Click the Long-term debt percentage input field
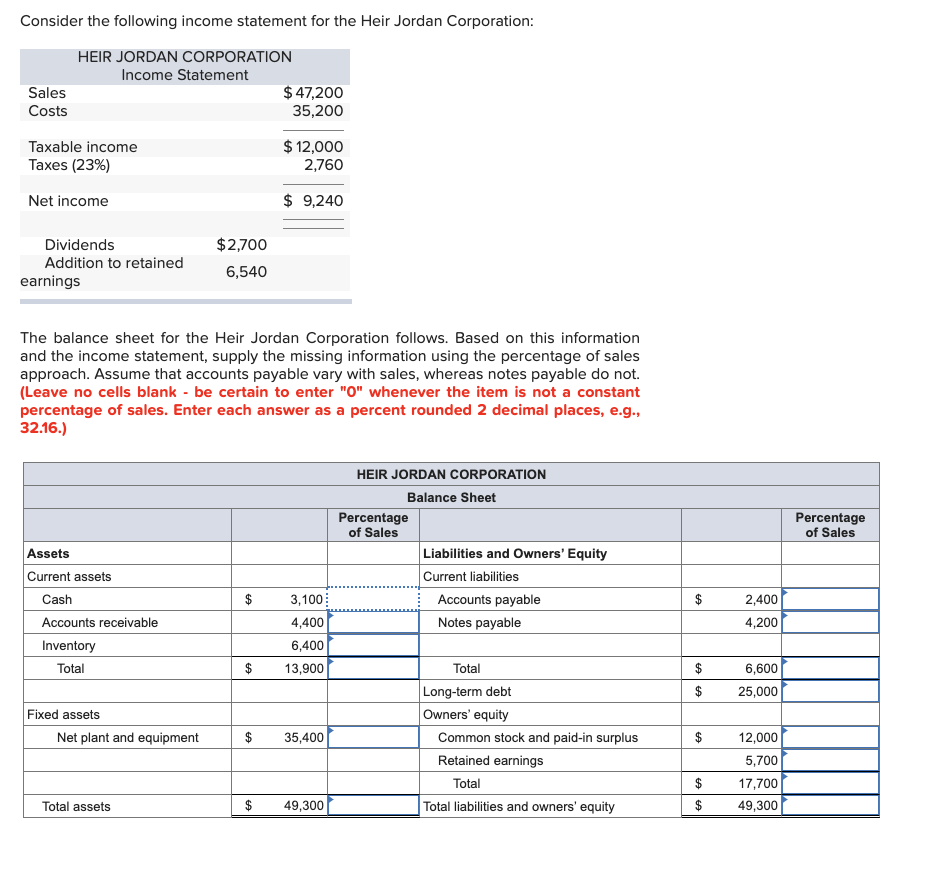This screenshot has width=936, height=870. click(x=830, y=691)
